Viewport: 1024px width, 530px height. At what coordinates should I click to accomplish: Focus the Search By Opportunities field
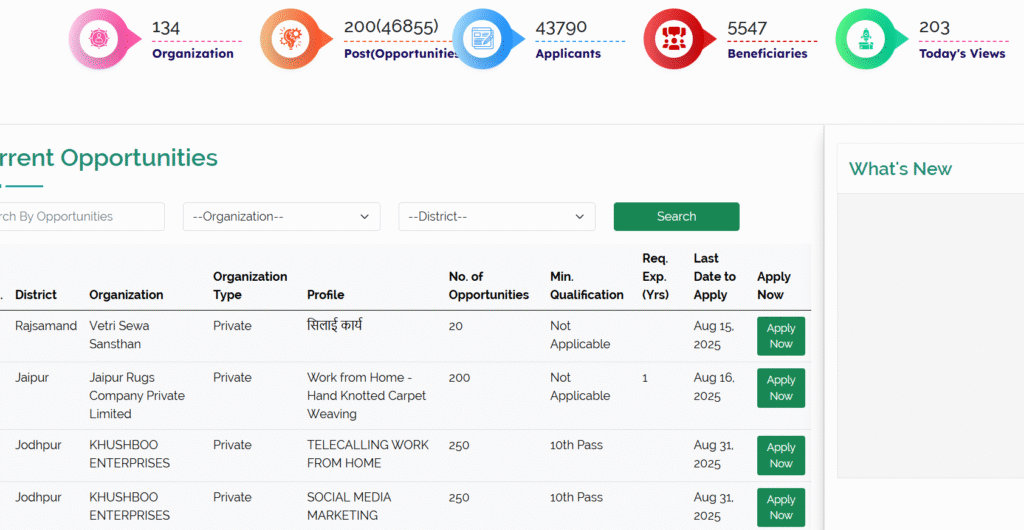(81, 216)
